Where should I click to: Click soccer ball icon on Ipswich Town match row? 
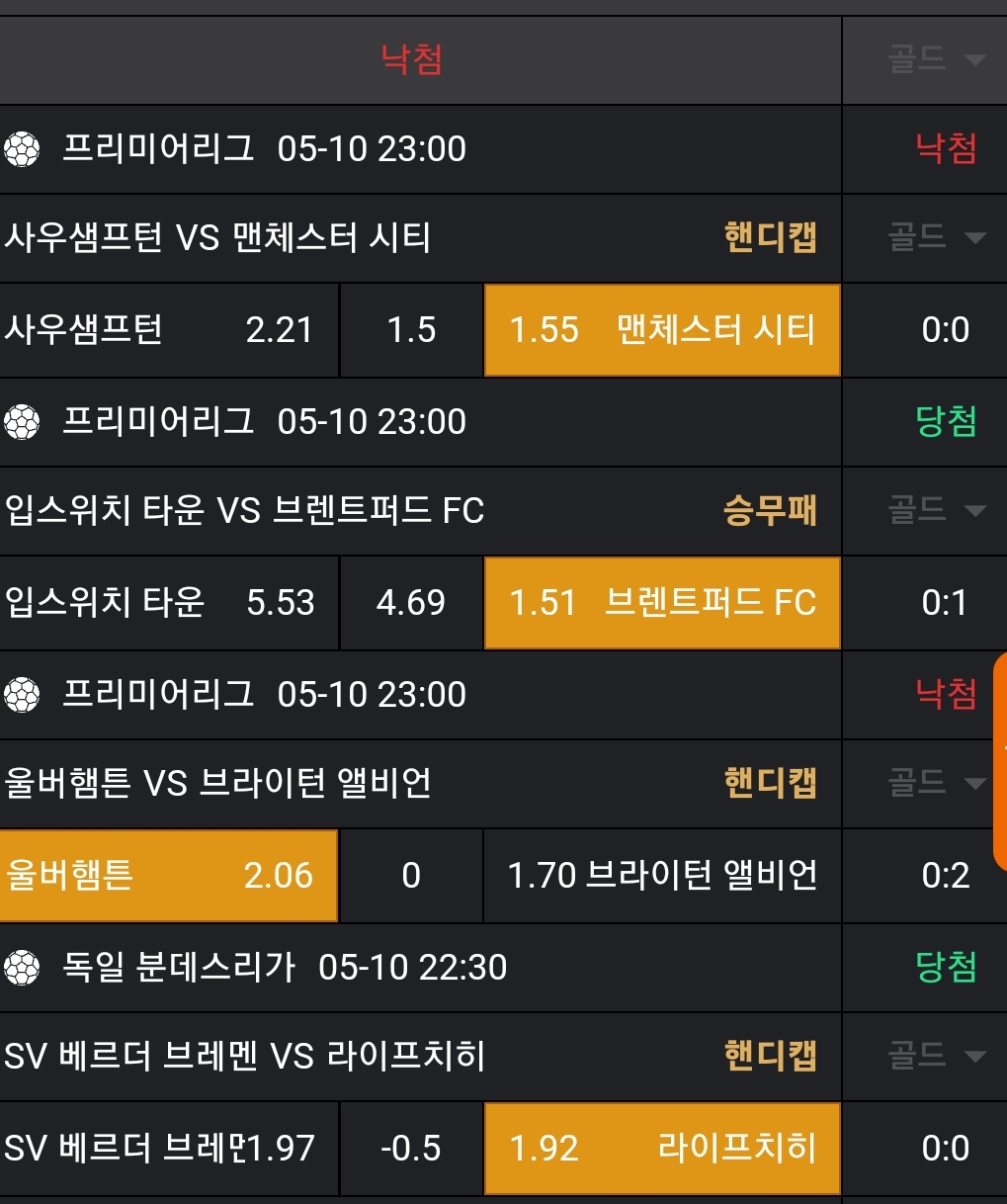click(x=22, y=422)
